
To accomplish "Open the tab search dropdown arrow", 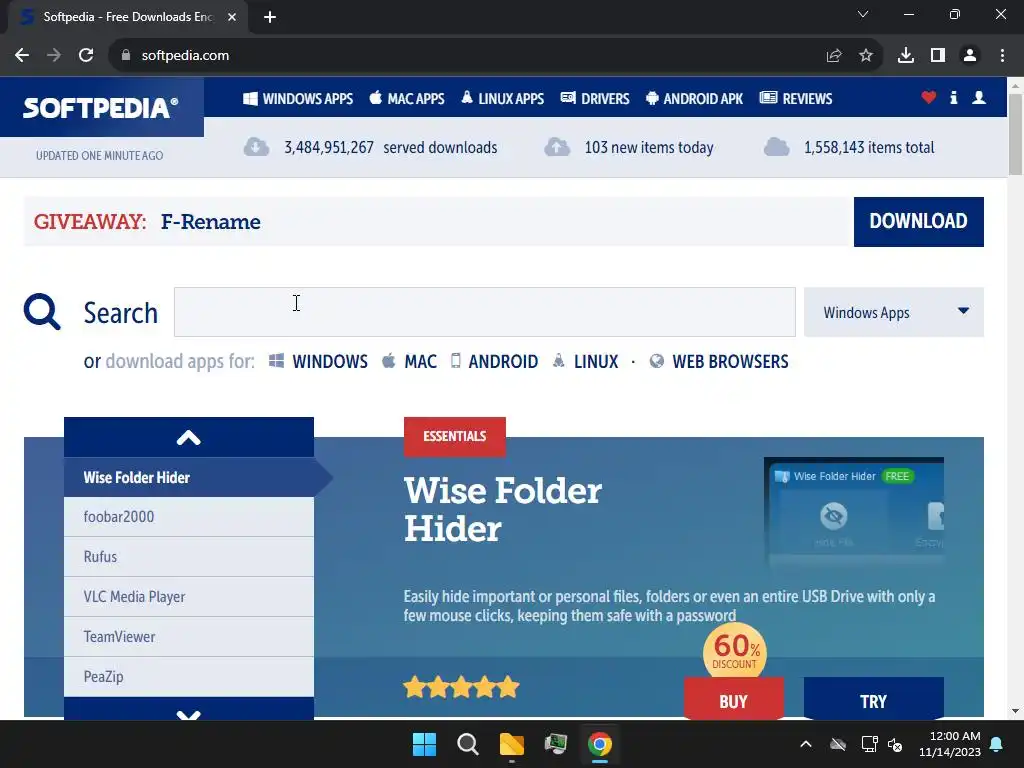I will (x=863, y=14).
